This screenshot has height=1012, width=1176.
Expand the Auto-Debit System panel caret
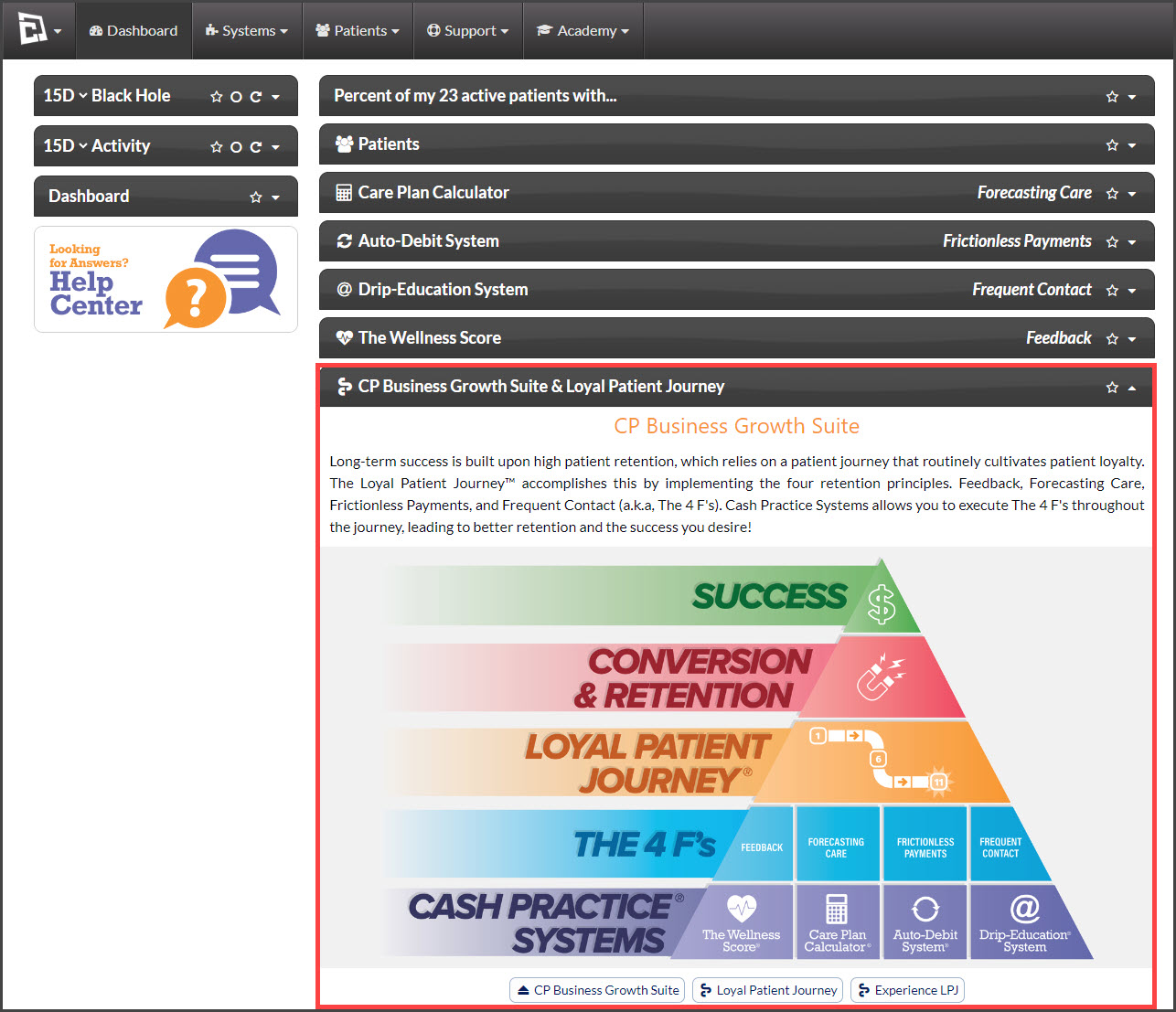pos(1132,242)
